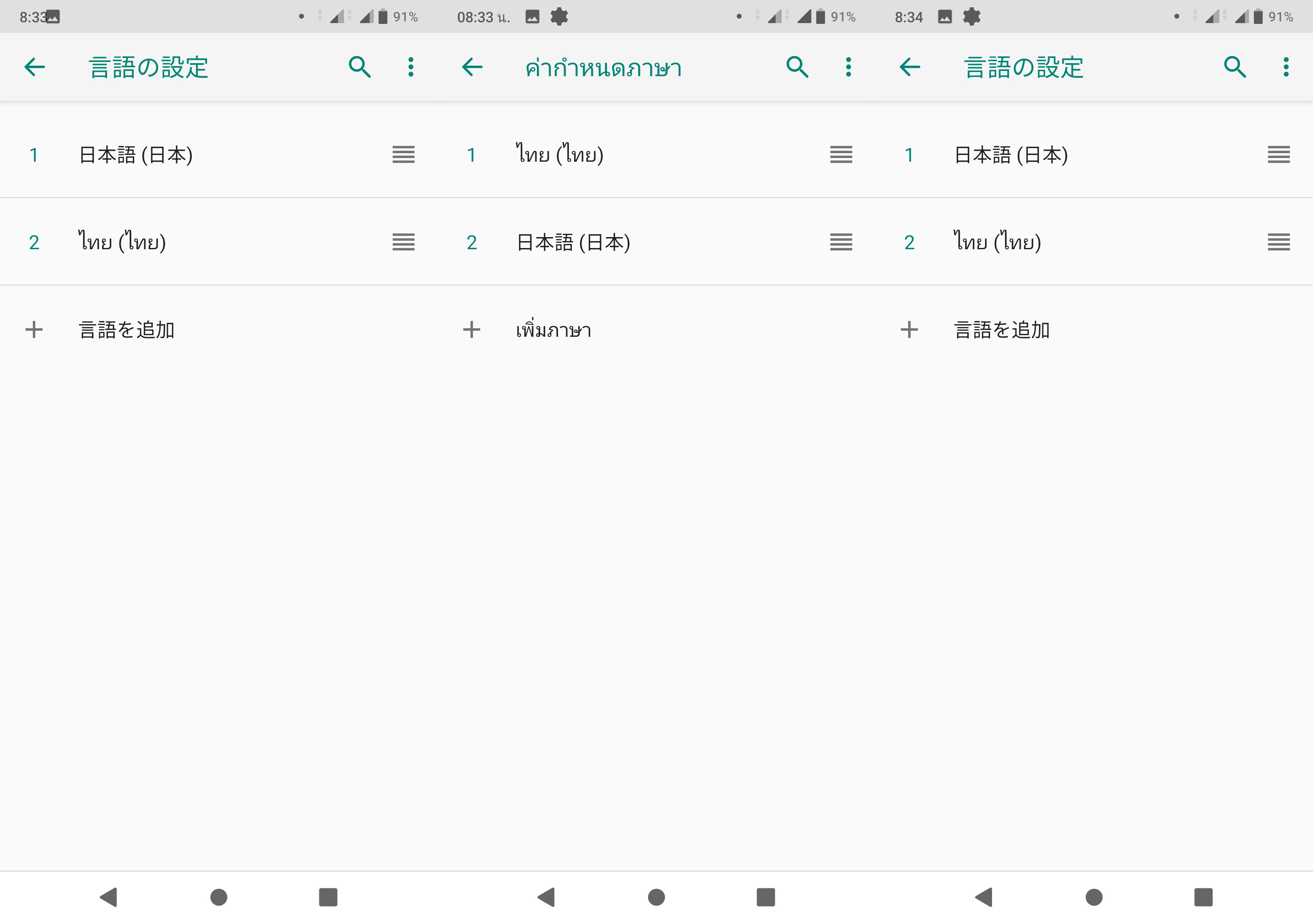Open overflow menu in the Thai-titled screen
1313x924 pixels.
[x=848, y=67]
